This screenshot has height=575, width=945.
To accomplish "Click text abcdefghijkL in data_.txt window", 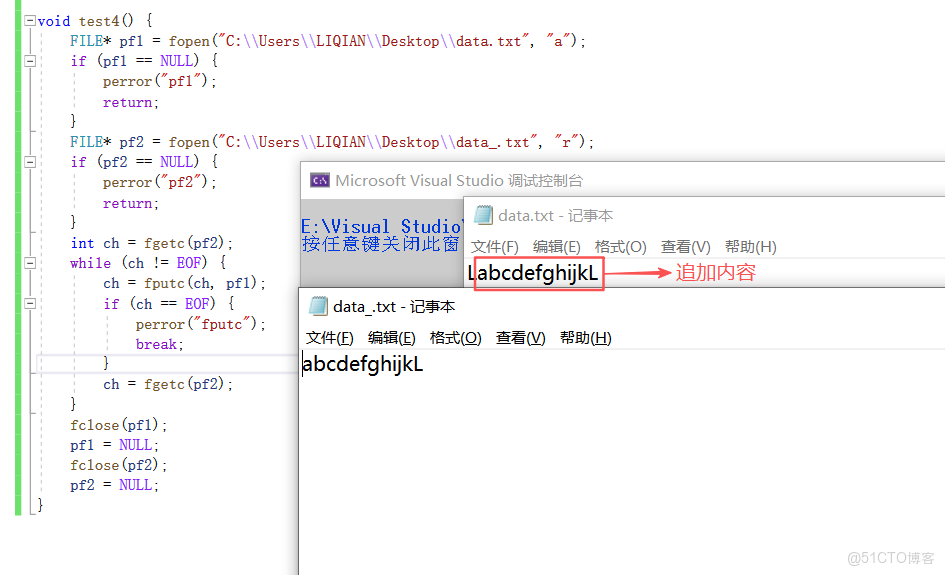I will pyautogui.click(x=363, y=364).
